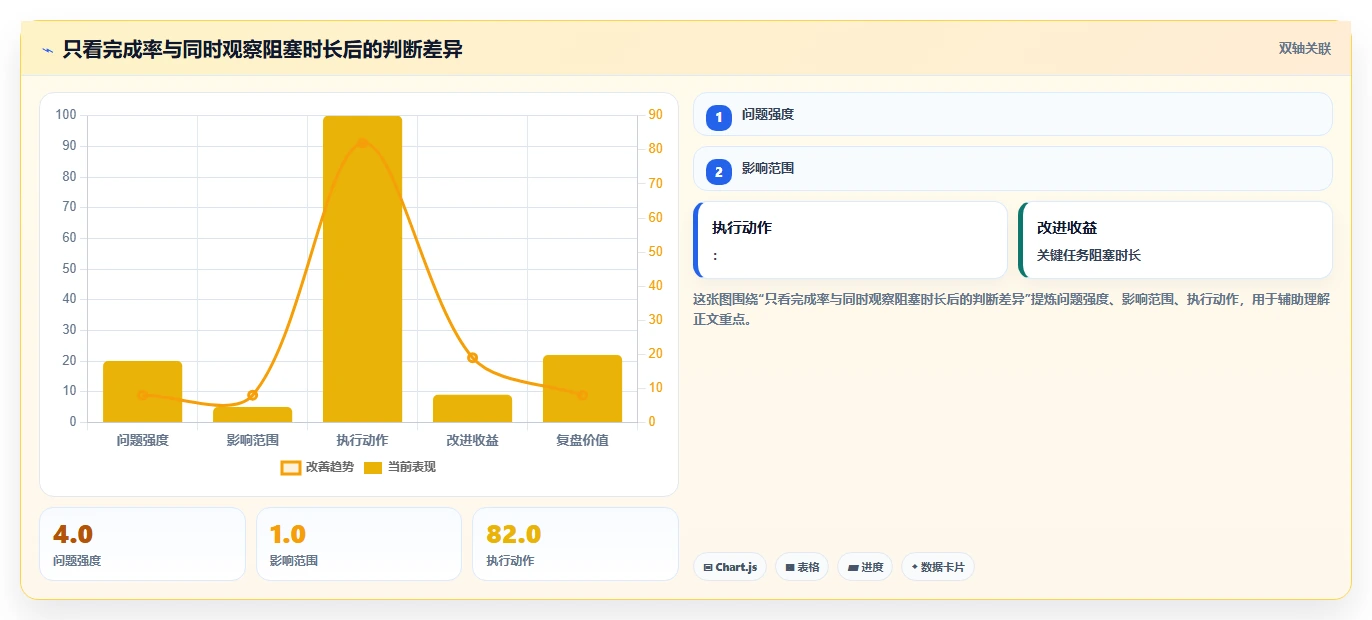Click the 82.0 执行动作 stat card
This screenshot has height=620, width=1372.
pyautogui.click(x=575, y=544)
